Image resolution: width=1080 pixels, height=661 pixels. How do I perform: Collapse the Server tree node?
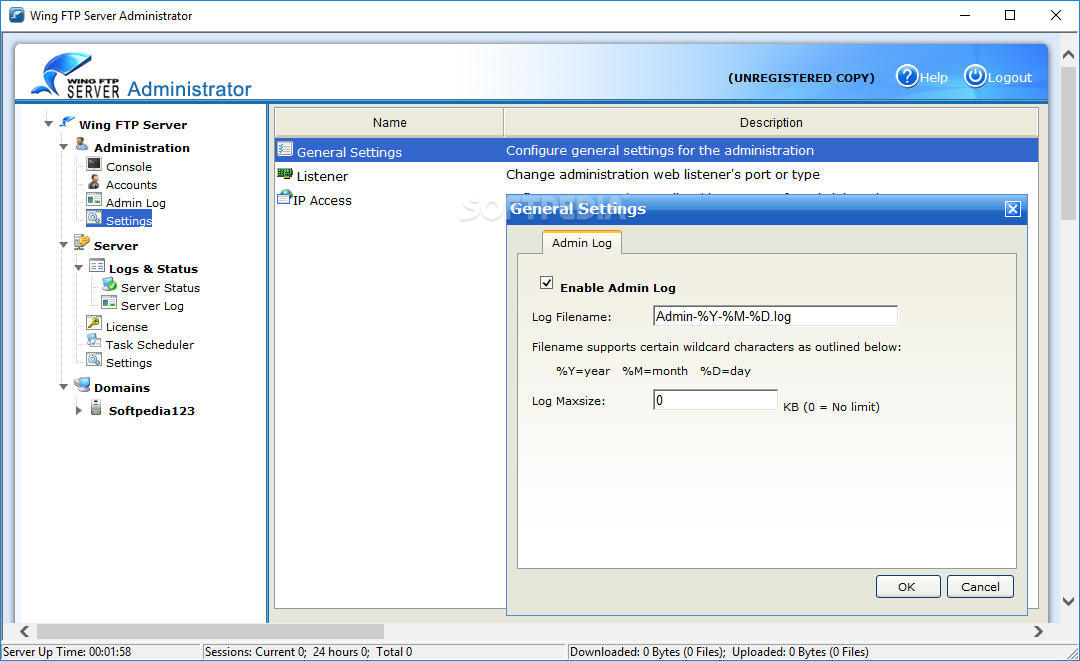point(63,244)
